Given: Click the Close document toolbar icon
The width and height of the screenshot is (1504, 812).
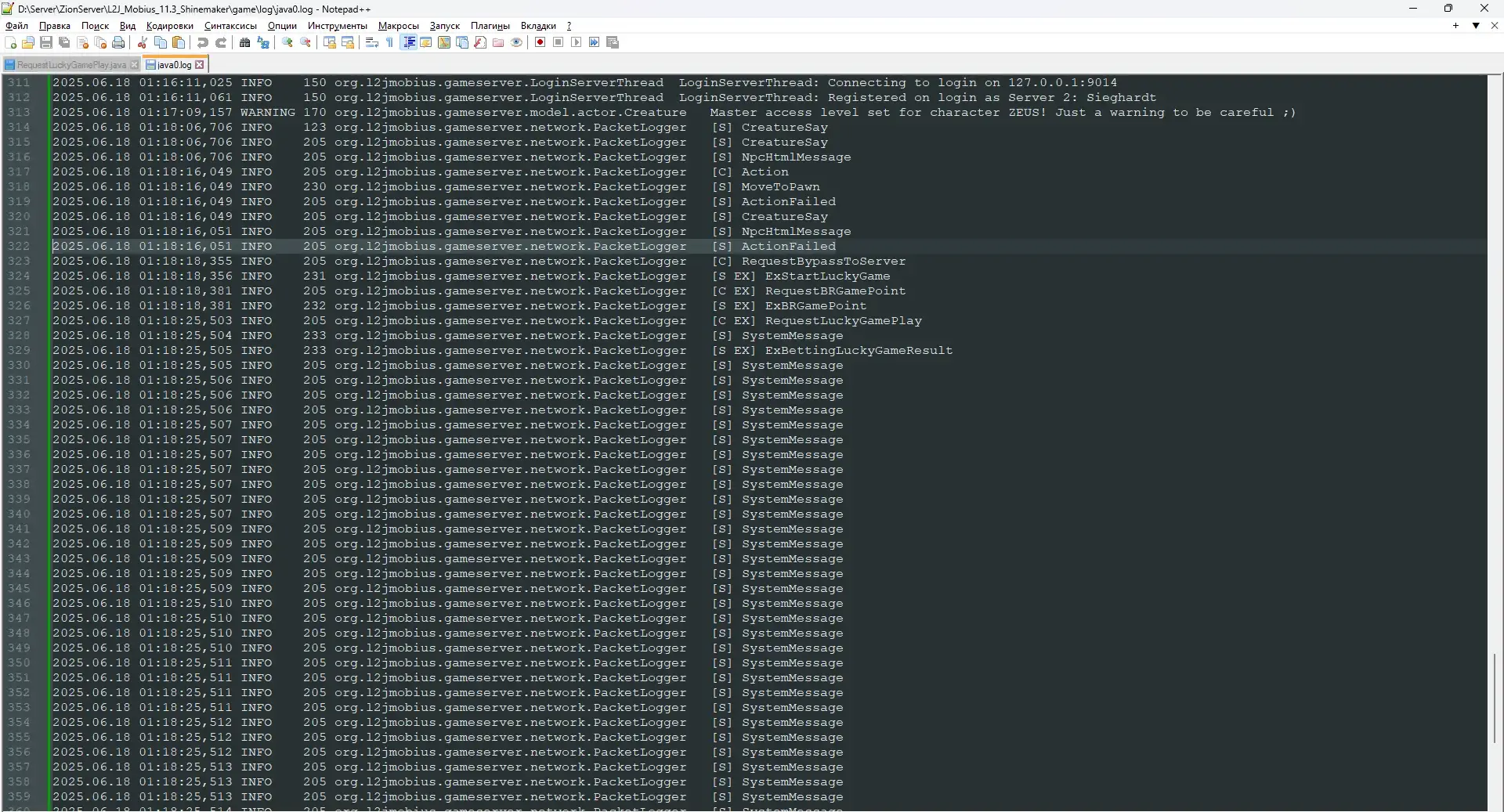Looking at the screenshot, I should pos(83,42).
